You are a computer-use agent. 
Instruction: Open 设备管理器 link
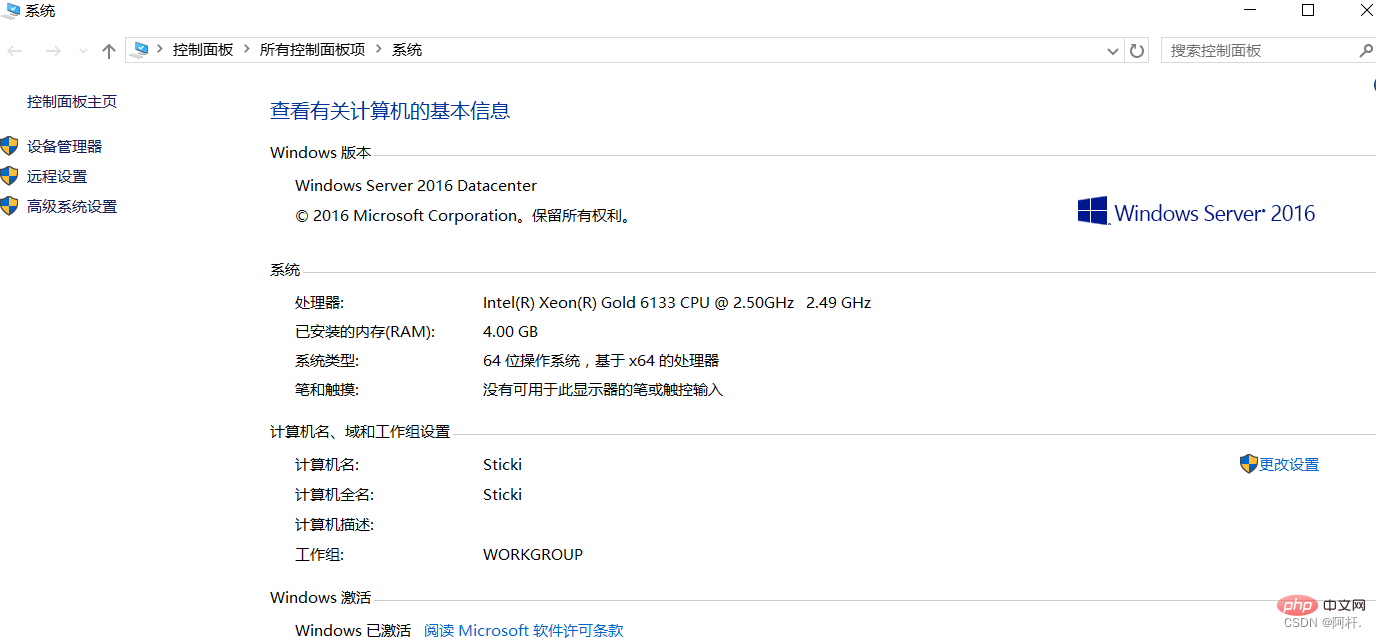(65, 147)
